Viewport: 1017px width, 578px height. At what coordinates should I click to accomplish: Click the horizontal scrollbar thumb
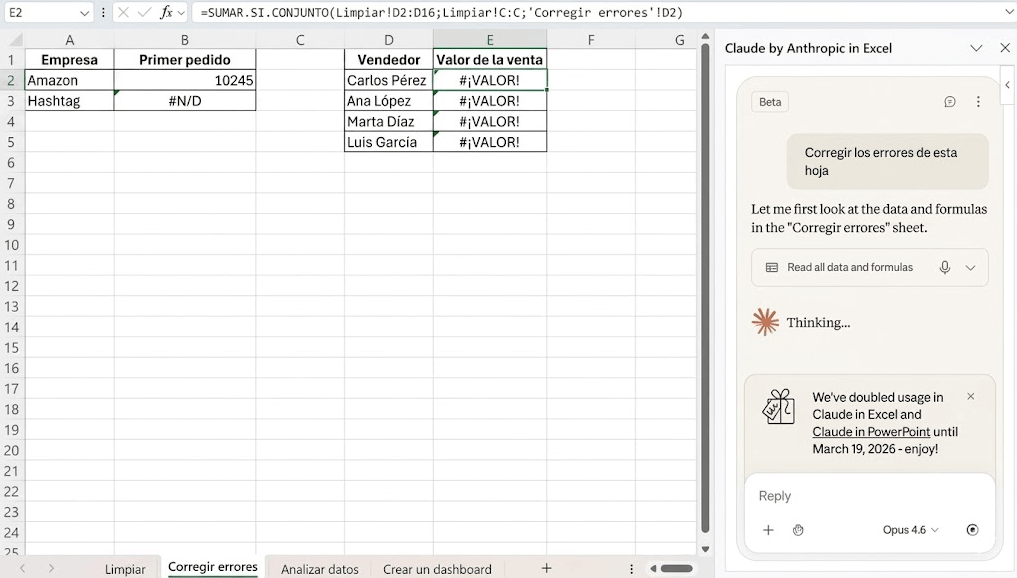pyautogui.click(x=676, y=569)
